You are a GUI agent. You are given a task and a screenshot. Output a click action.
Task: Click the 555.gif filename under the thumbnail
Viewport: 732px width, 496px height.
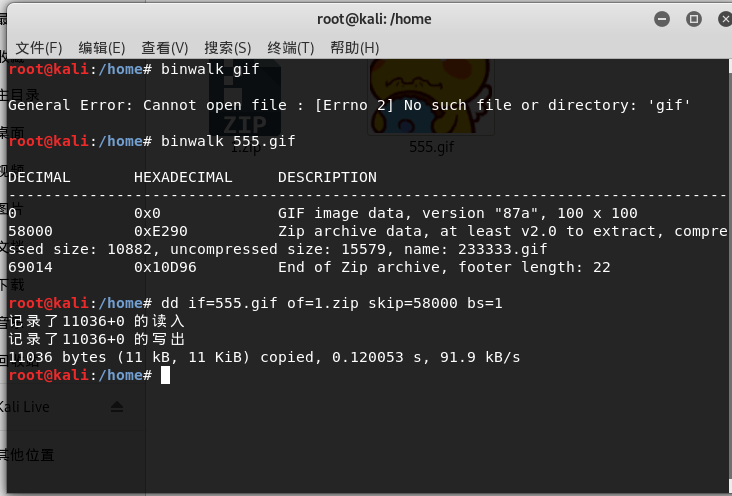coord(432,147)
